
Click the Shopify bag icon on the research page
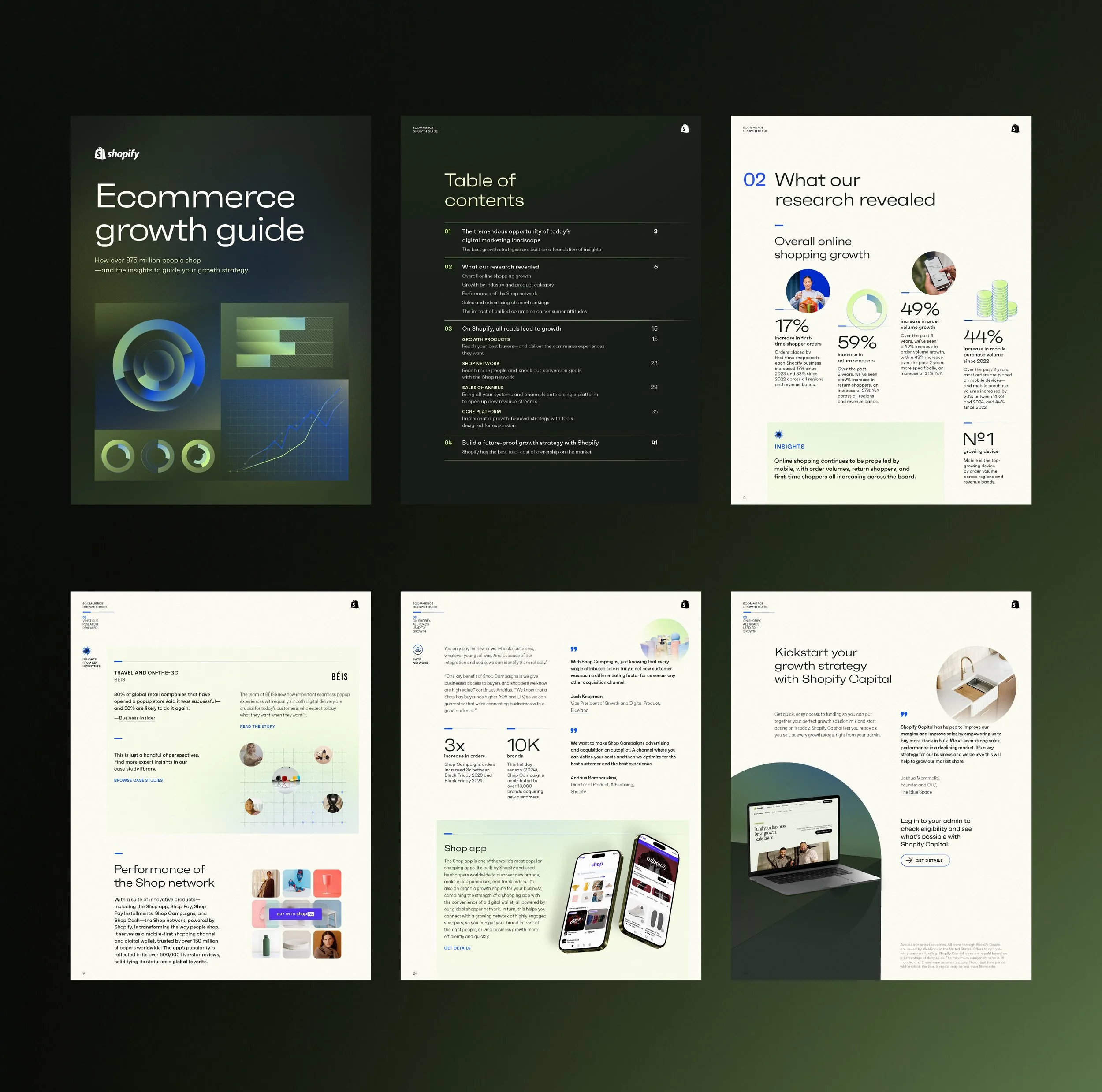[1015, 128]
